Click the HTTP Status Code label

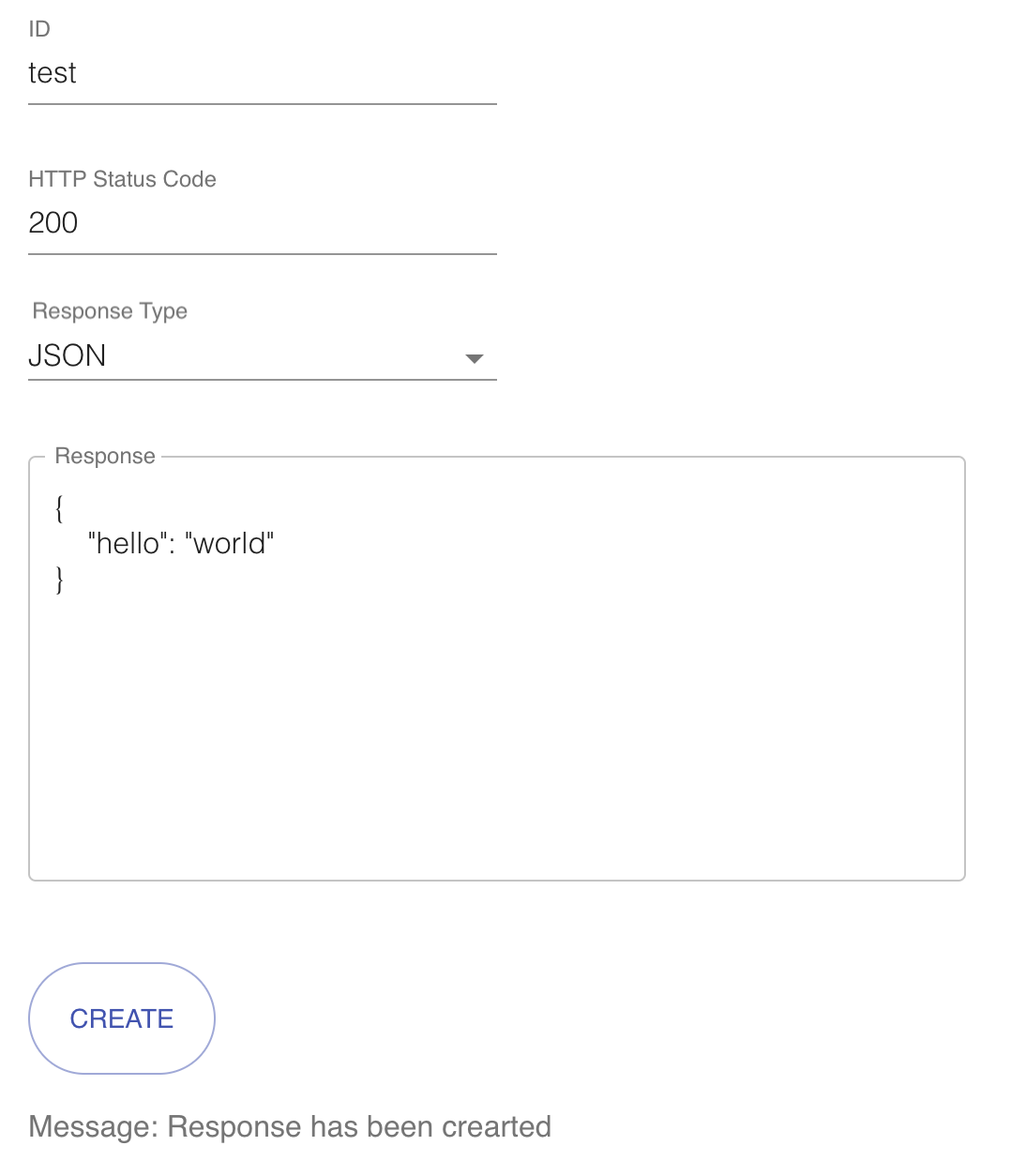(123, 179)
